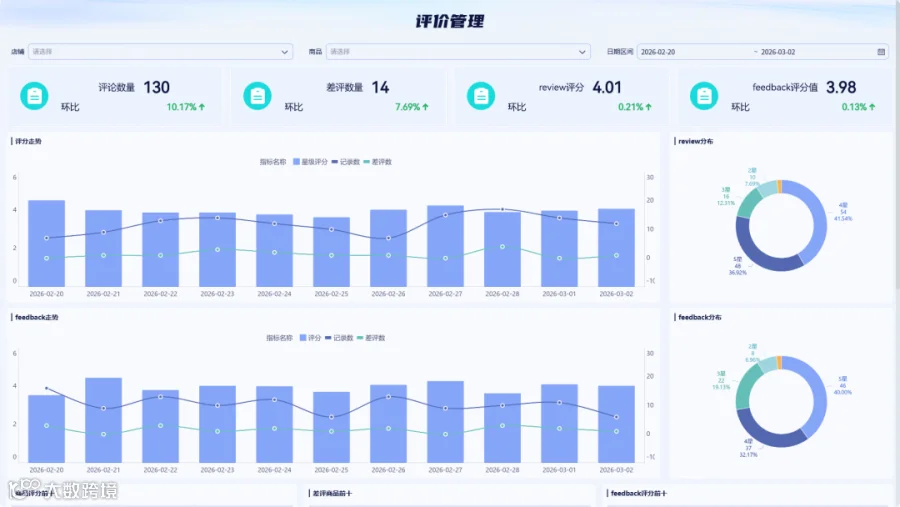Screen dimensions: 900x507
Task: Click the green up arrow beside 10.17%
Action: pos(201,107)
